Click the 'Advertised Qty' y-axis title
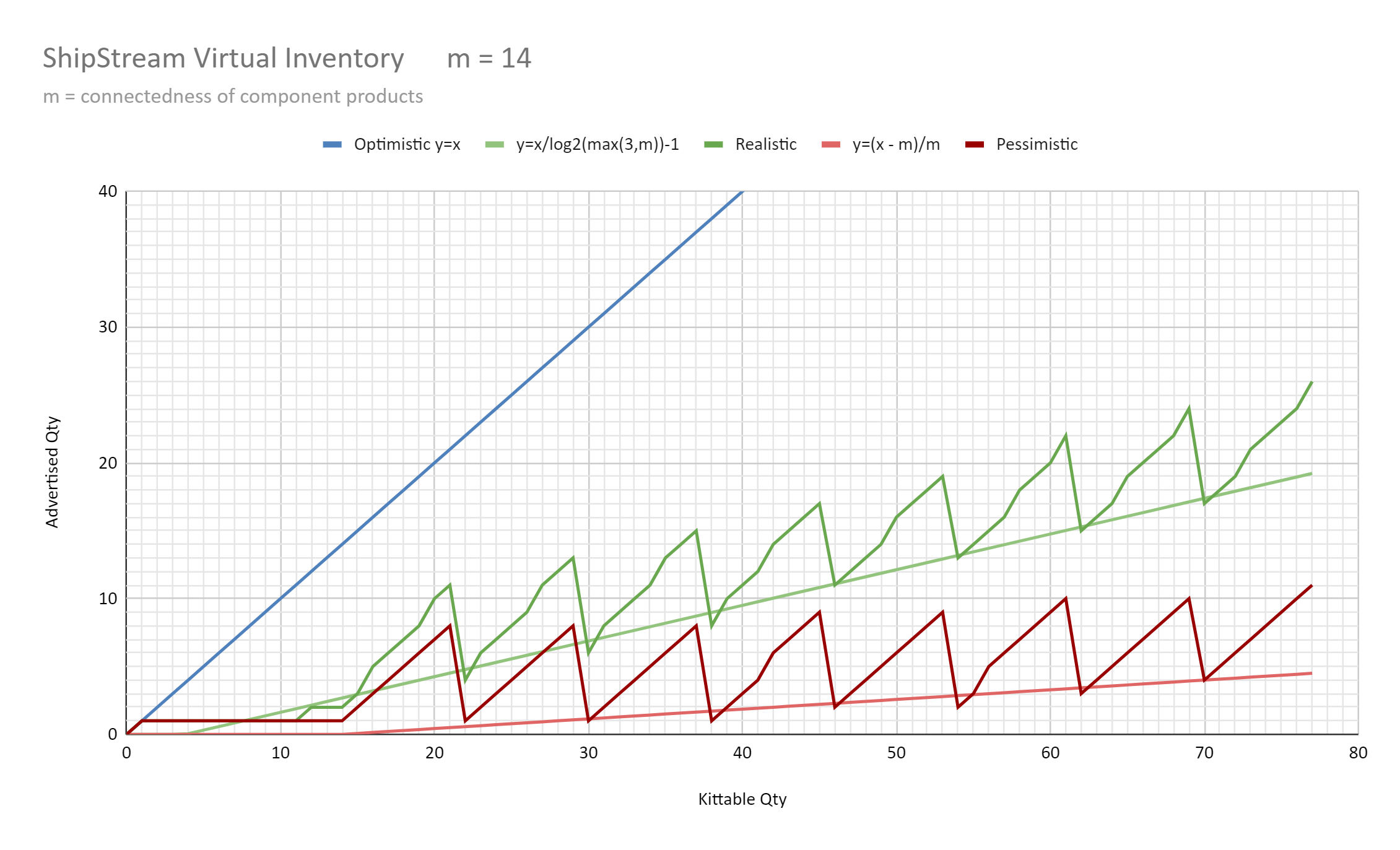This screenshot has height=850, width=1400. (x=53, y=472)
